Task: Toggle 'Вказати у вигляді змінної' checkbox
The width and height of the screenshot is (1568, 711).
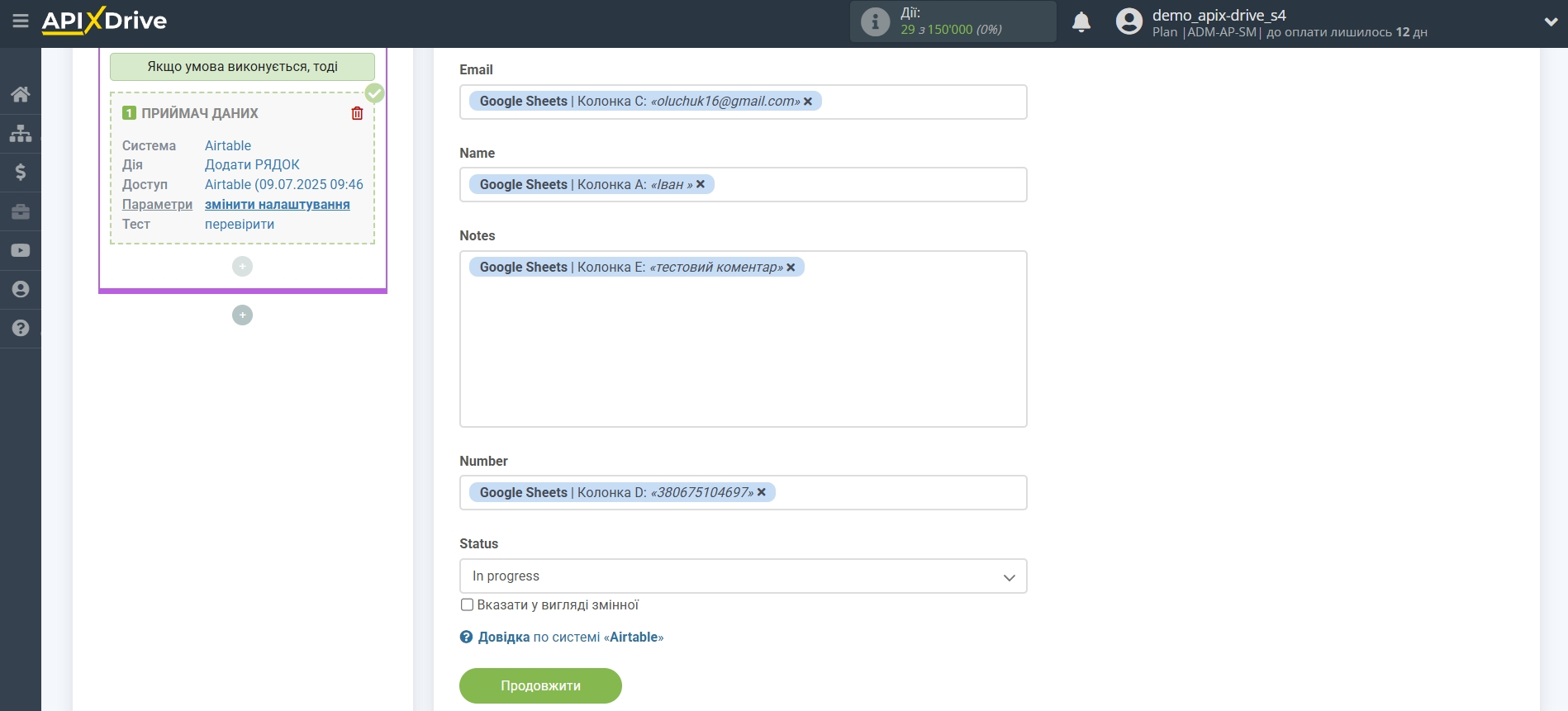Action: point(467,604)
